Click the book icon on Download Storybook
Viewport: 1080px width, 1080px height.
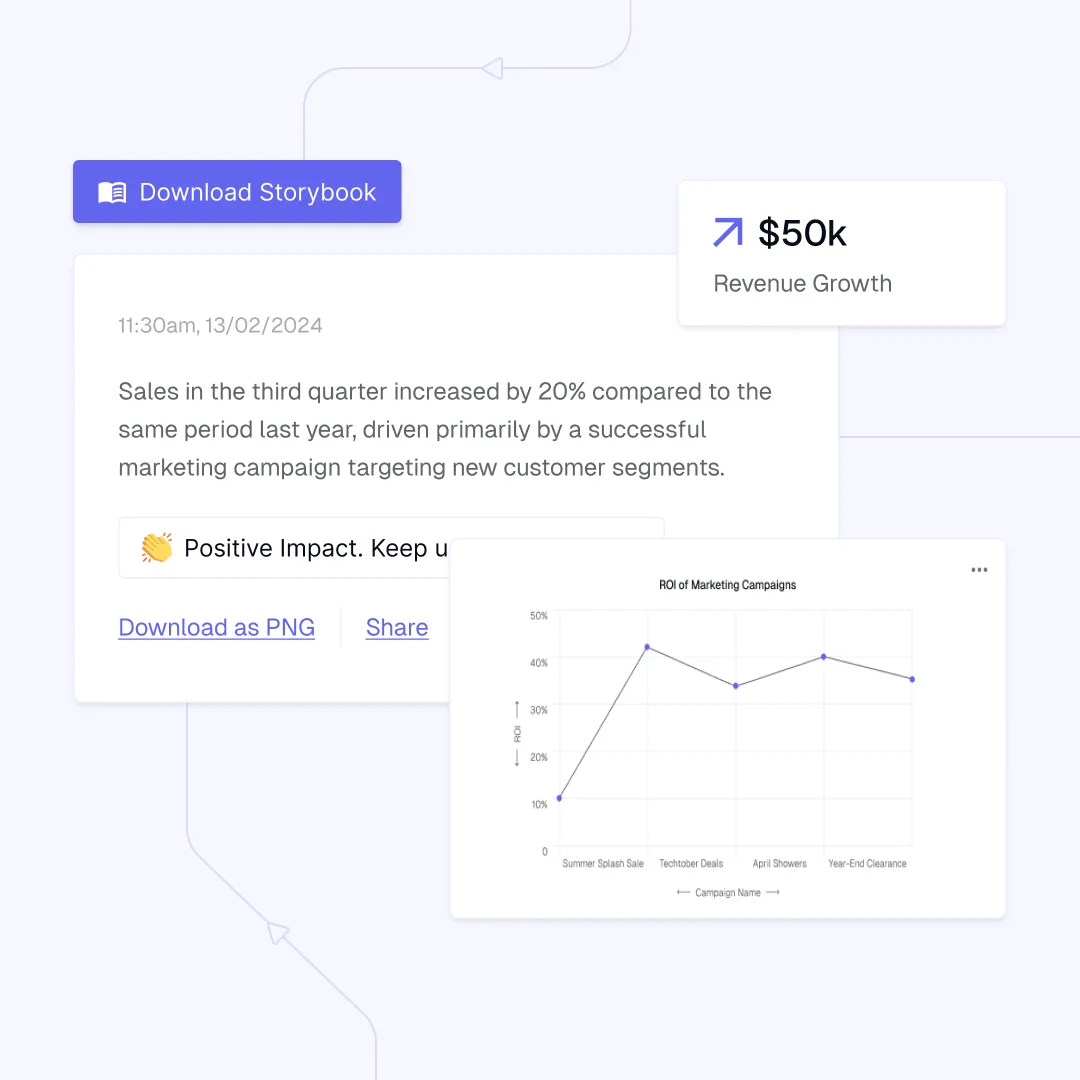point(112,193)
